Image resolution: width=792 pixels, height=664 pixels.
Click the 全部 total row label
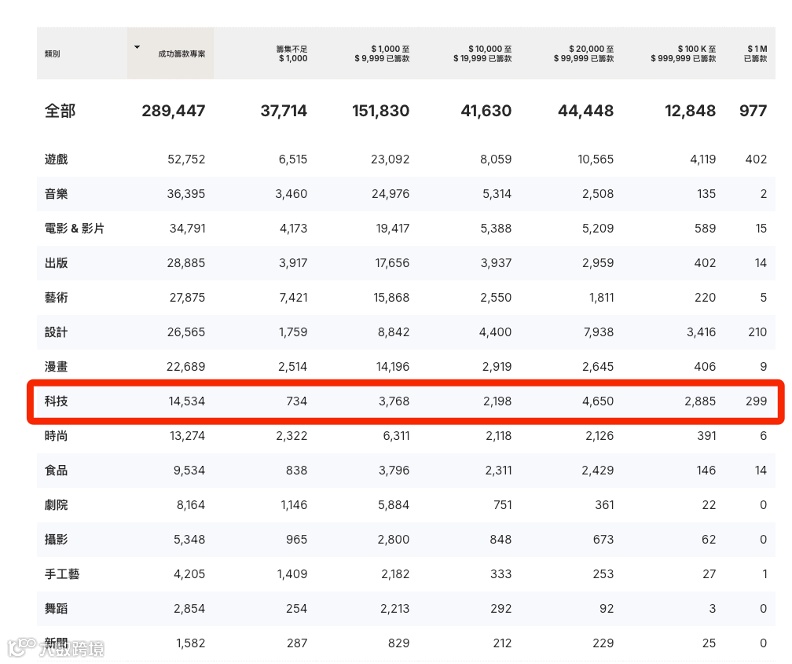pos(60,111)
